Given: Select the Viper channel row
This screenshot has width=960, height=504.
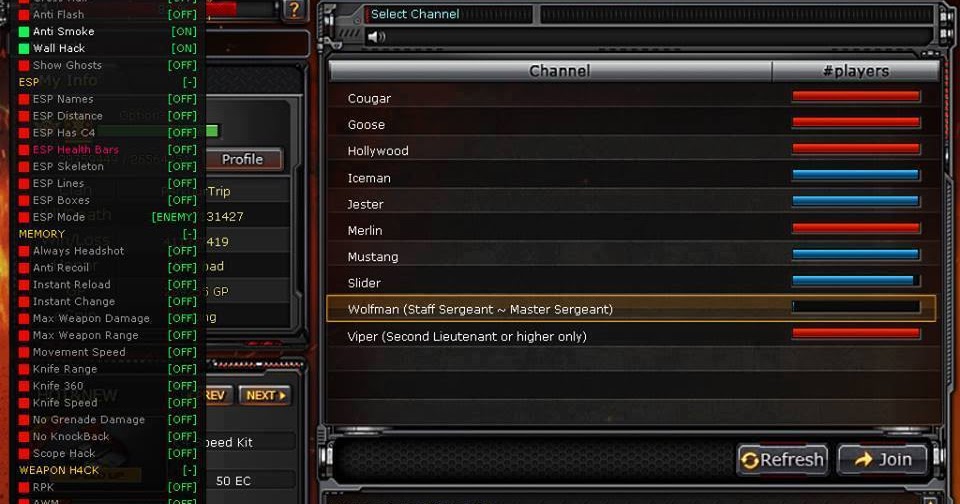Looking at the screenshot, I should click(x=632, y=336).
